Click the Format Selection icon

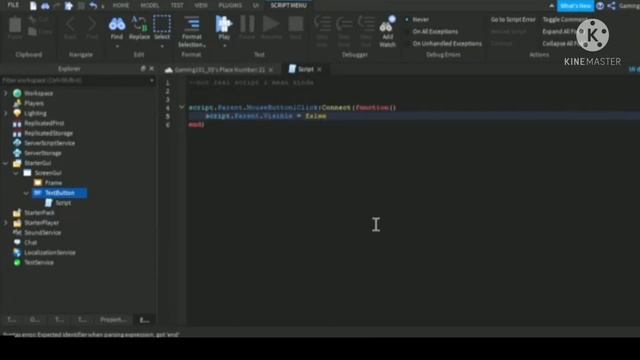(191, 24)
